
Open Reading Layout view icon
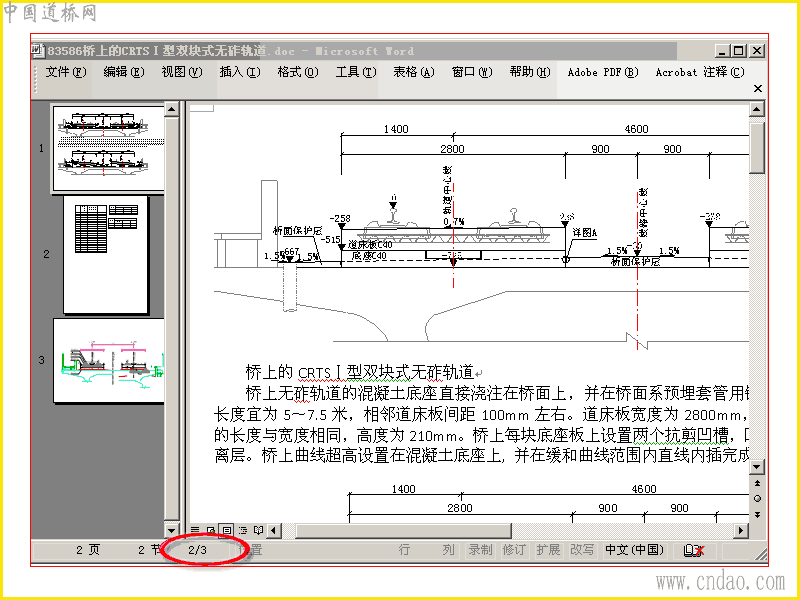[x=259, y=531]
